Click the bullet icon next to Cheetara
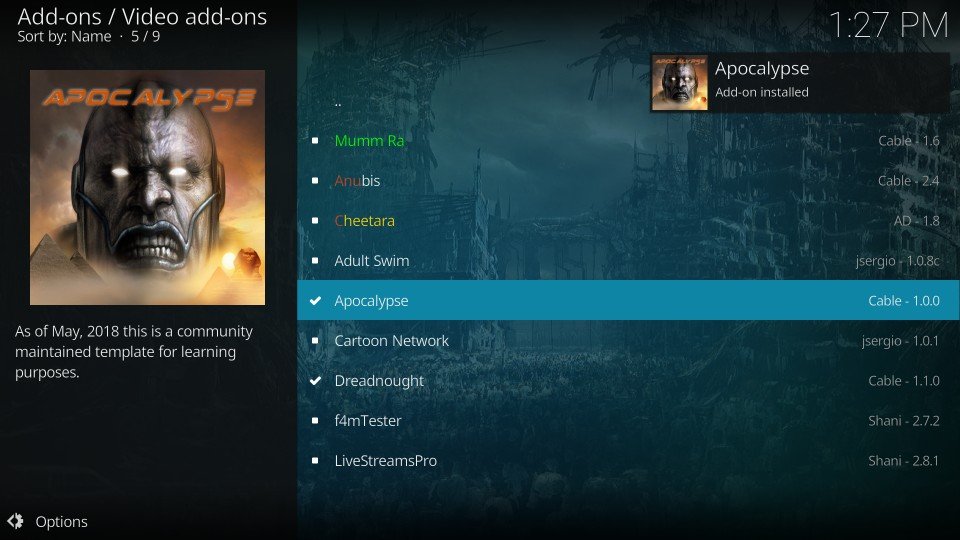Image resolution: width=960 pixels, height=540 pixels. [315, 220]
